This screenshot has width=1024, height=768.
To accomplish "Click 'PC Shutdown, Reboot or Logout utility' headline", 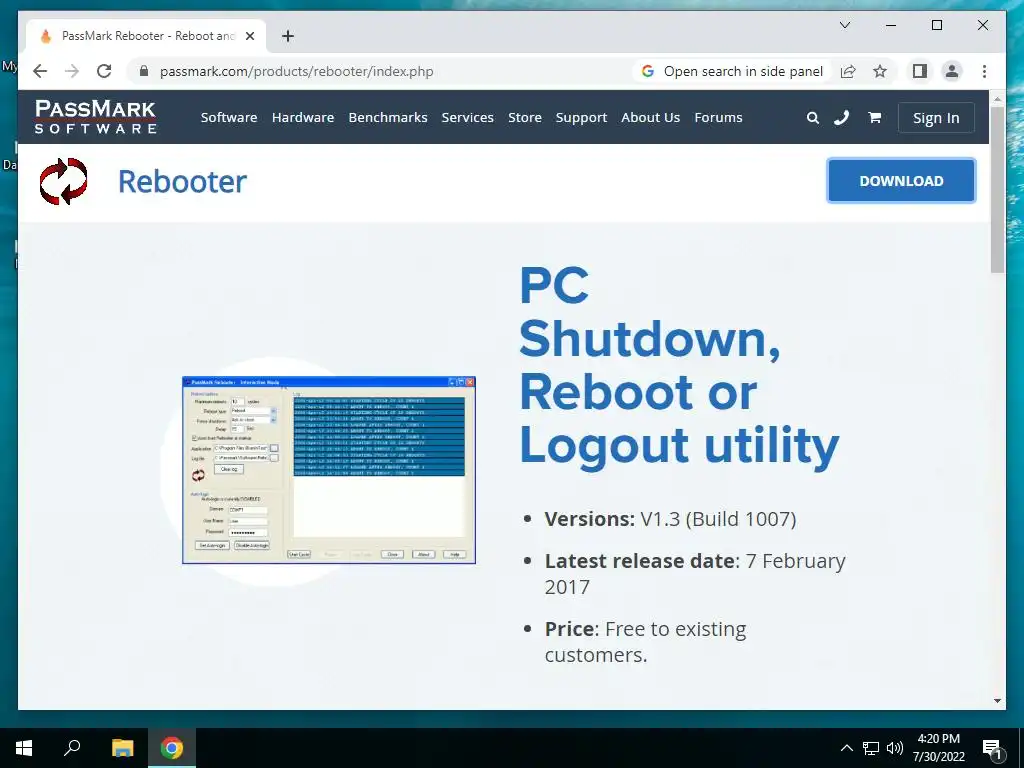I will click(x=679, y=366).
